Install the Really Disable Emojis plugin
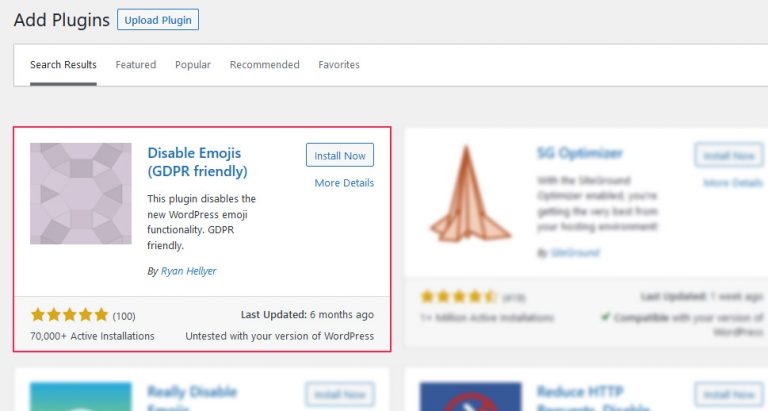Image resolution: width=768 pixels, height=411 pixels. 340,394
